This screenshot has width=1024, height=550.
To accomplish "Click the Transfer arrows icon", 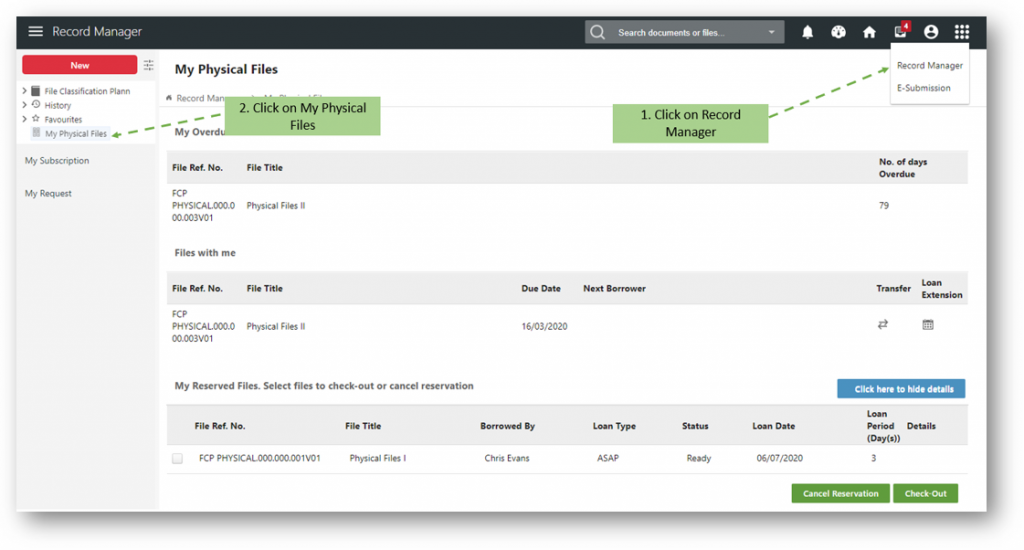I will (883, 324).
